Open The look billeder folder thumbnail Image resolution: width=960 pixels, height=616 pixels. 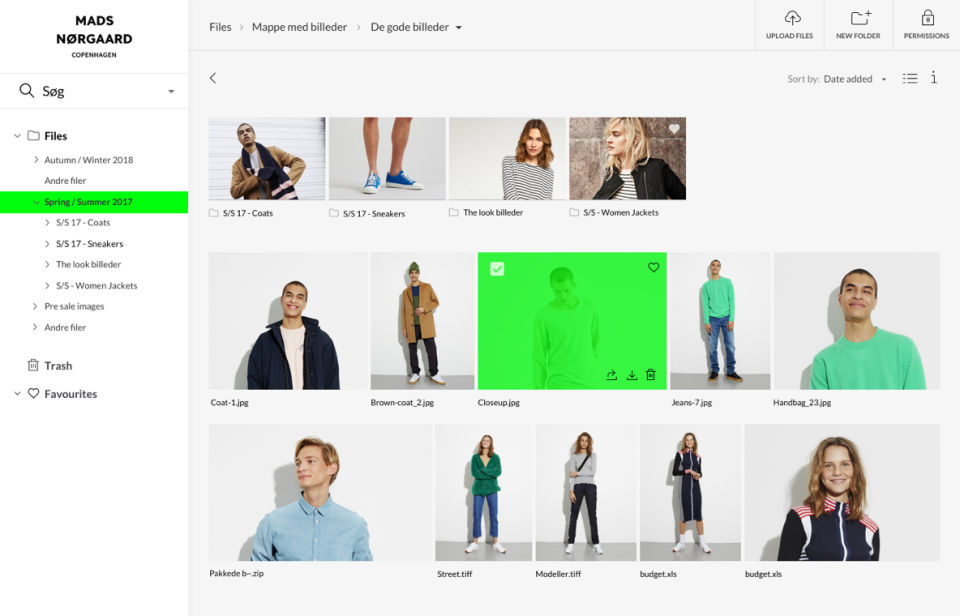click(x=508, y=159)
